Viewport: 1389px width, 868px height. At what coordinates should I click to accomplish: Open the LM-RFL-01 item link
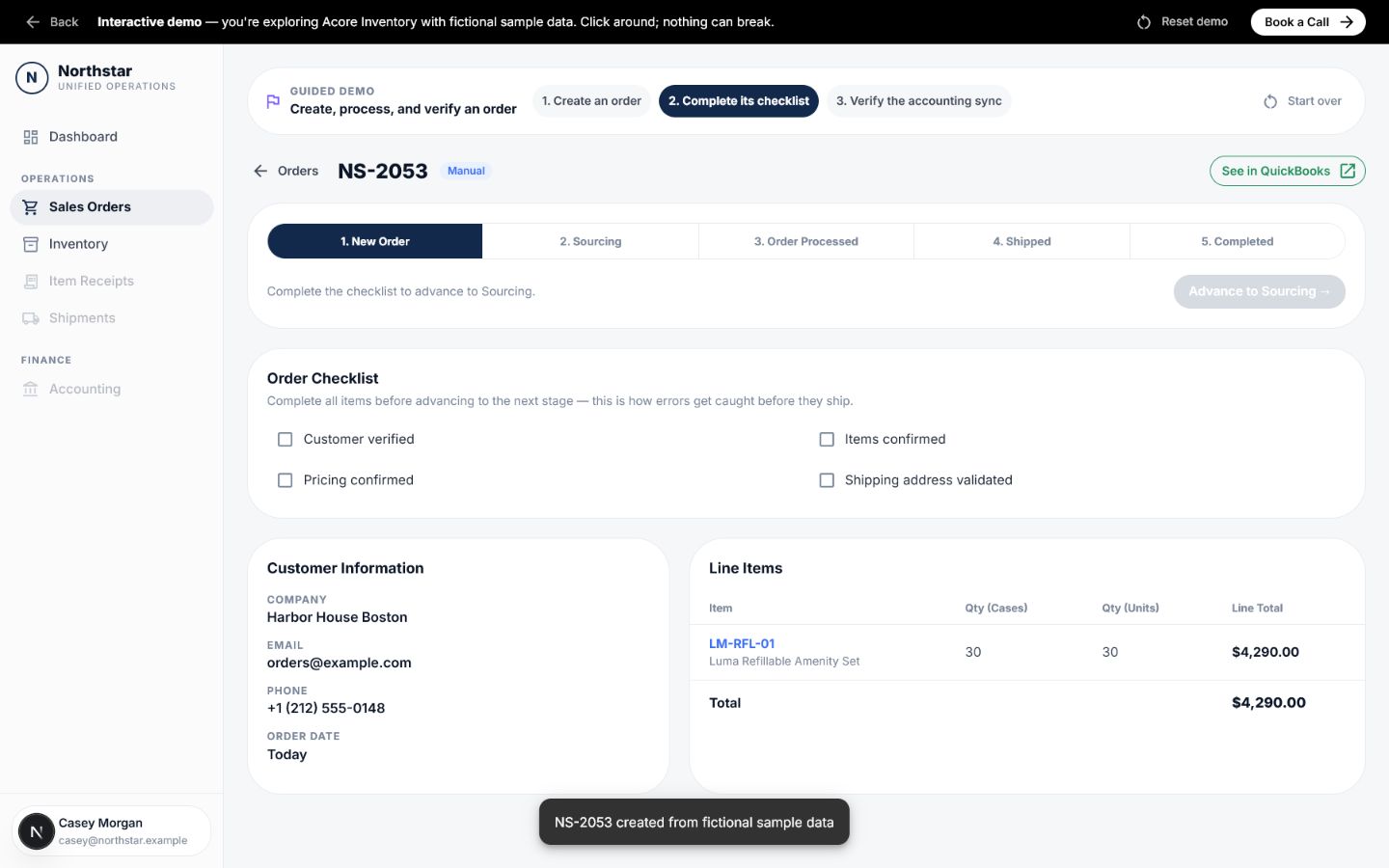(x=742, y=643)
